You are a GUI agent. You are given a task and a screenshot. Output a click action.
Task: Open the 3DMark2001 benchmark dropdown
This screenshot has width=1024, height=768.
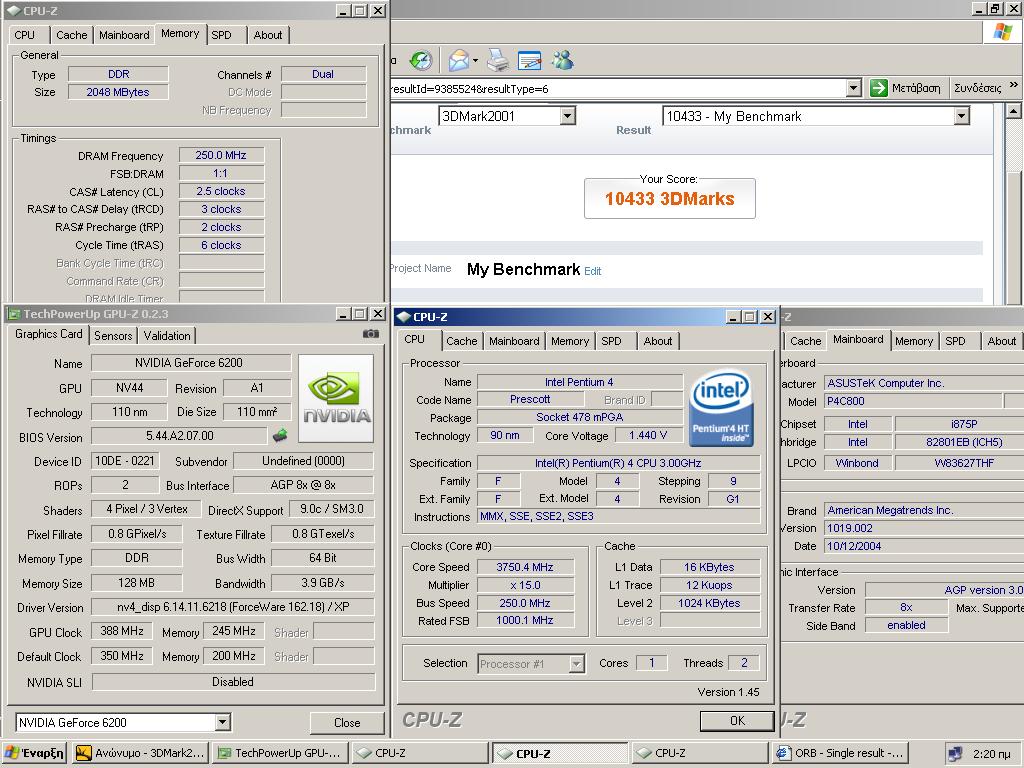click(x=568, y=116)
